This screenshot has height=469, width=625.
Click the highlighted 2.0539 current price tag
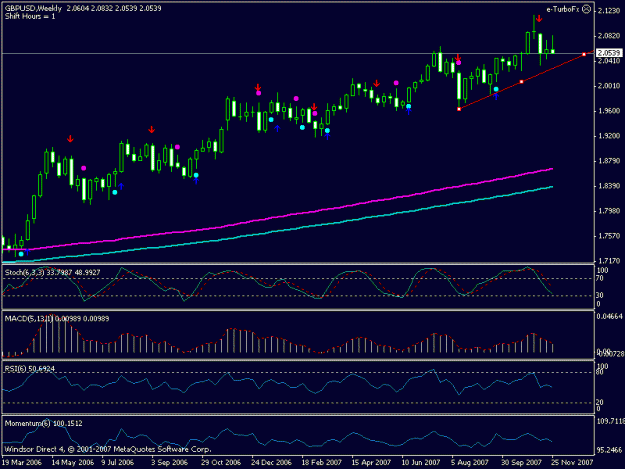pos(609,53)
